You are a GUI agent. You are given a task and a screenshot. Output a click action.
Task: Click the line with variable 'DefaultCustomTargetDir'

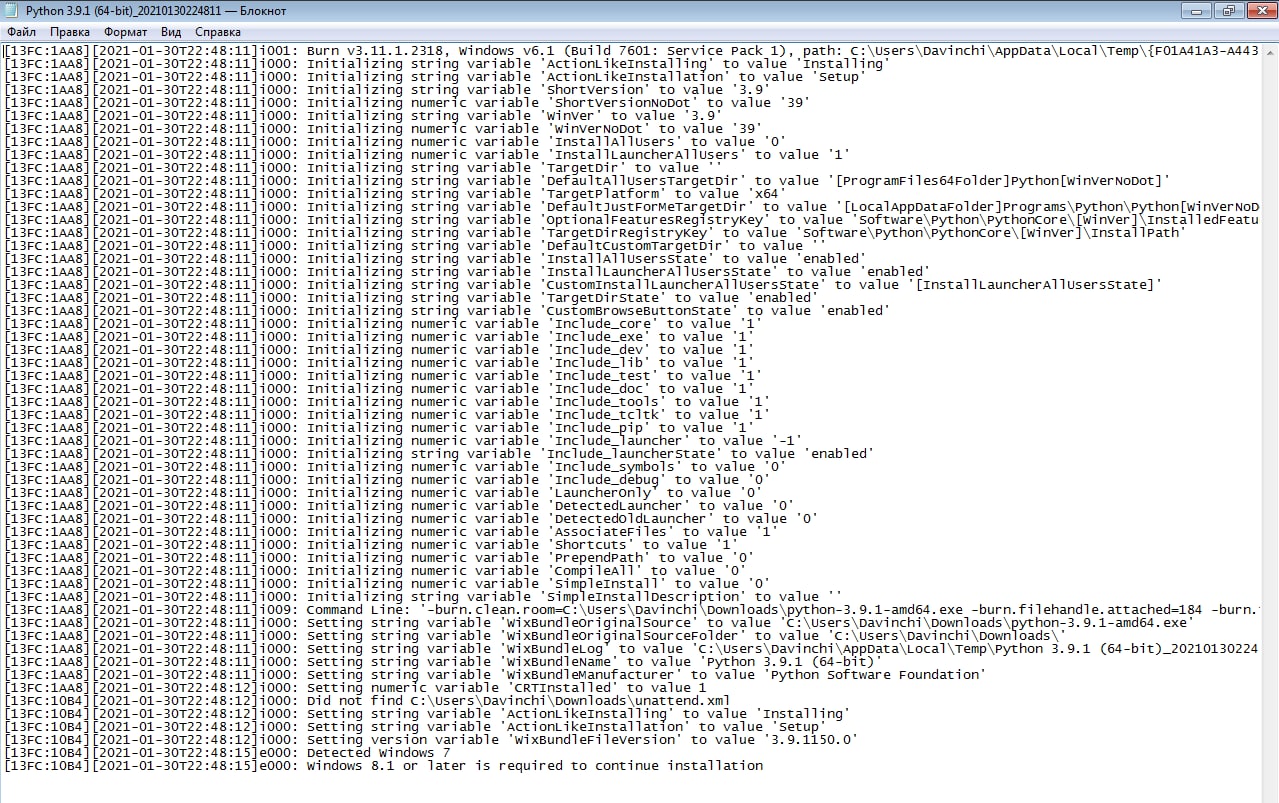tap(415, 245)
